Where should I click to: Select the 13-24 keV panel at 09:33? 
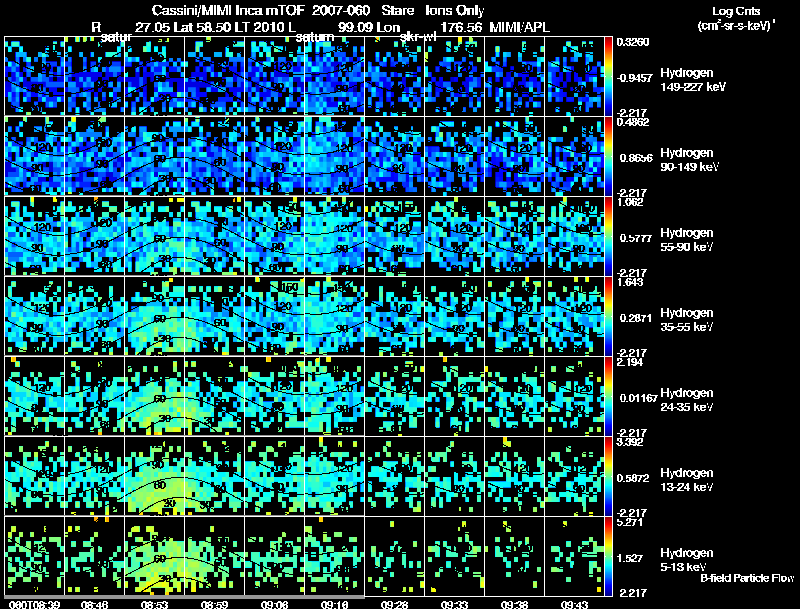coord(454,476)
